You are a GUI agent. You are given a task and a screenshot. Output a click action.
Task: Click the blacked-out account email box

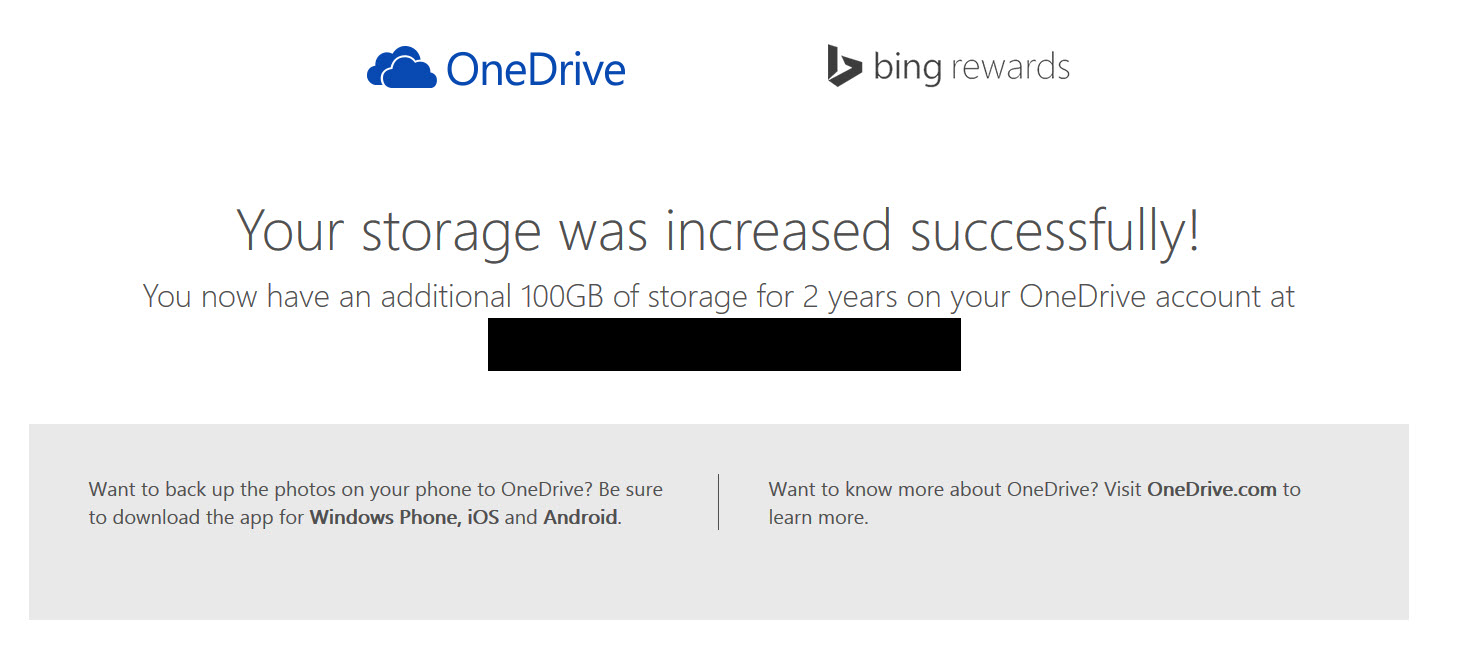[724, 344]
